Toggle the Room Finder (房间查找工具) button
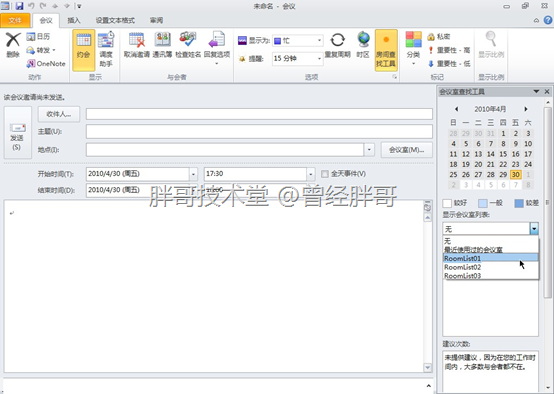 386,50
